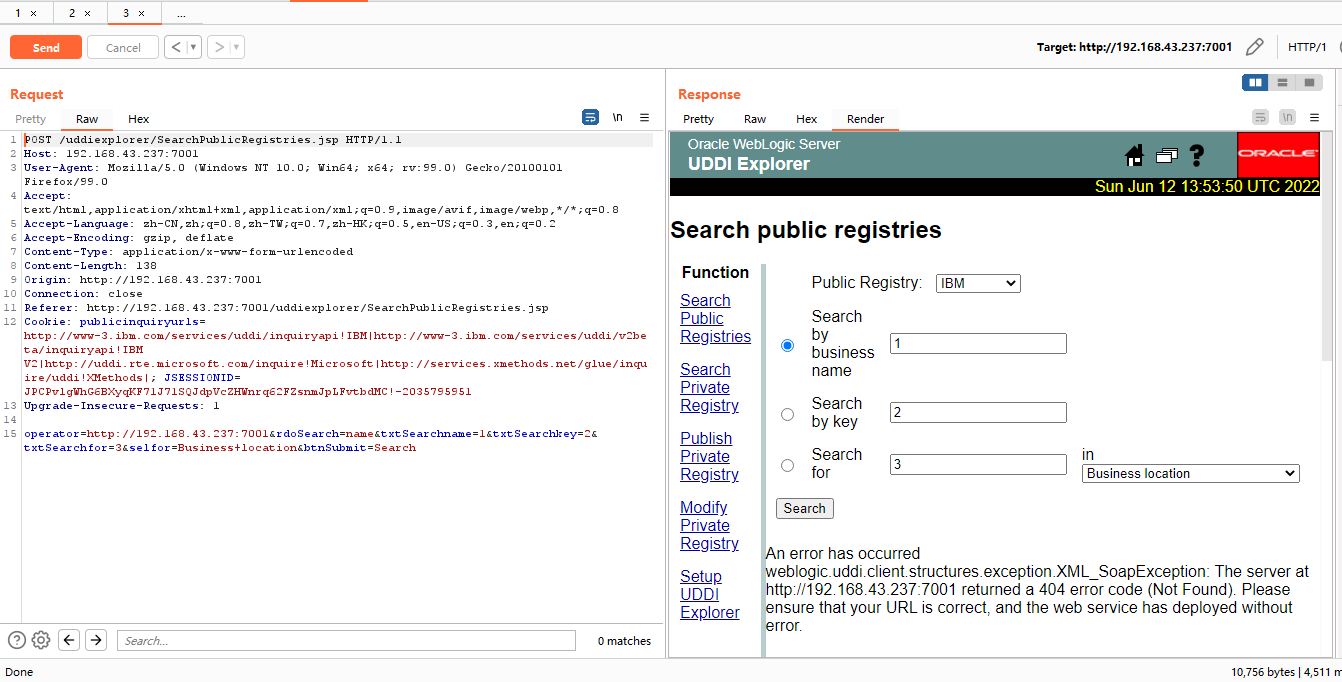Switch Response view to Hex
Image resolution: width=1342 pixels, height=682 pixels.
[806, 119]
